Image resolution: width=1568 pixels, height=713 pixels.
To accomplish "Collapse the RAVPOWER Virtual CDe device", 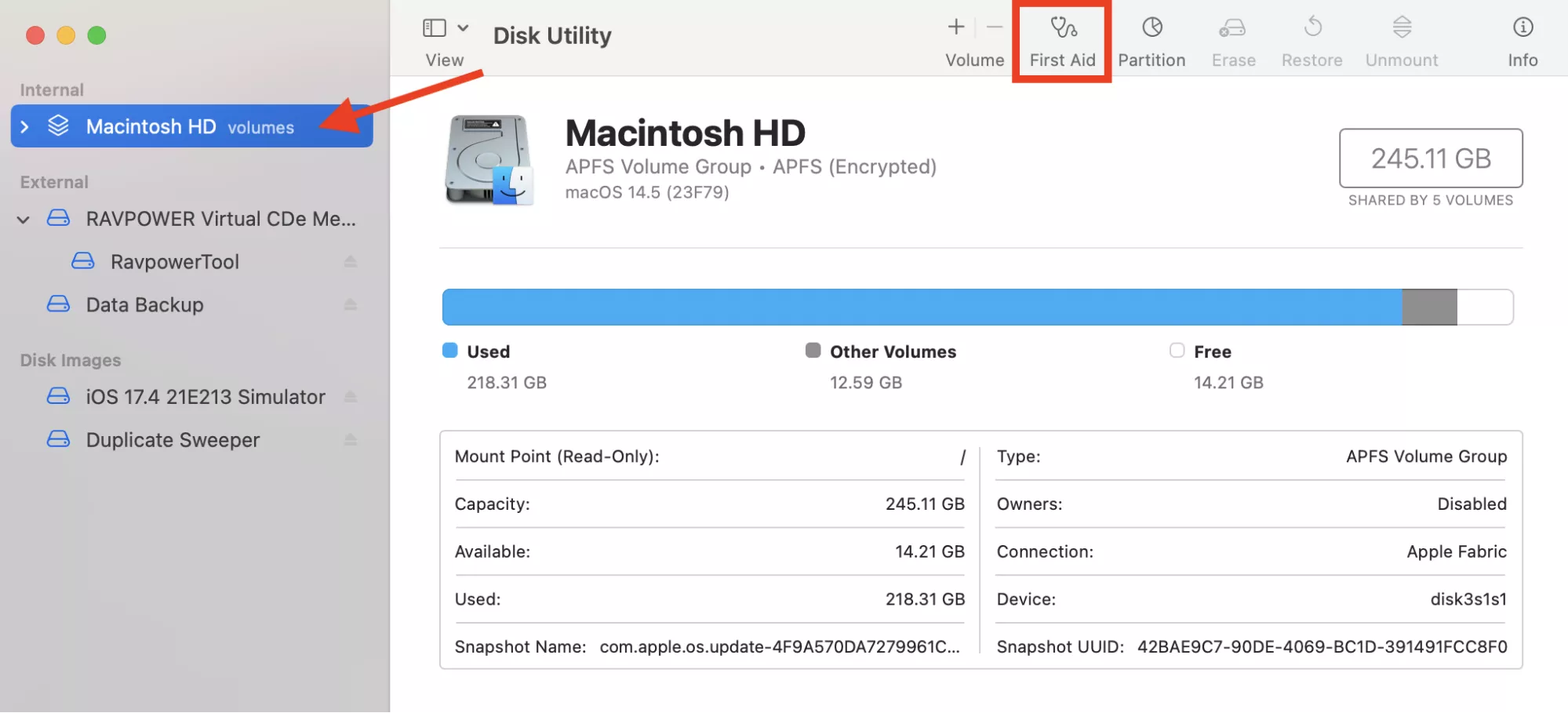I will (23, 219).
